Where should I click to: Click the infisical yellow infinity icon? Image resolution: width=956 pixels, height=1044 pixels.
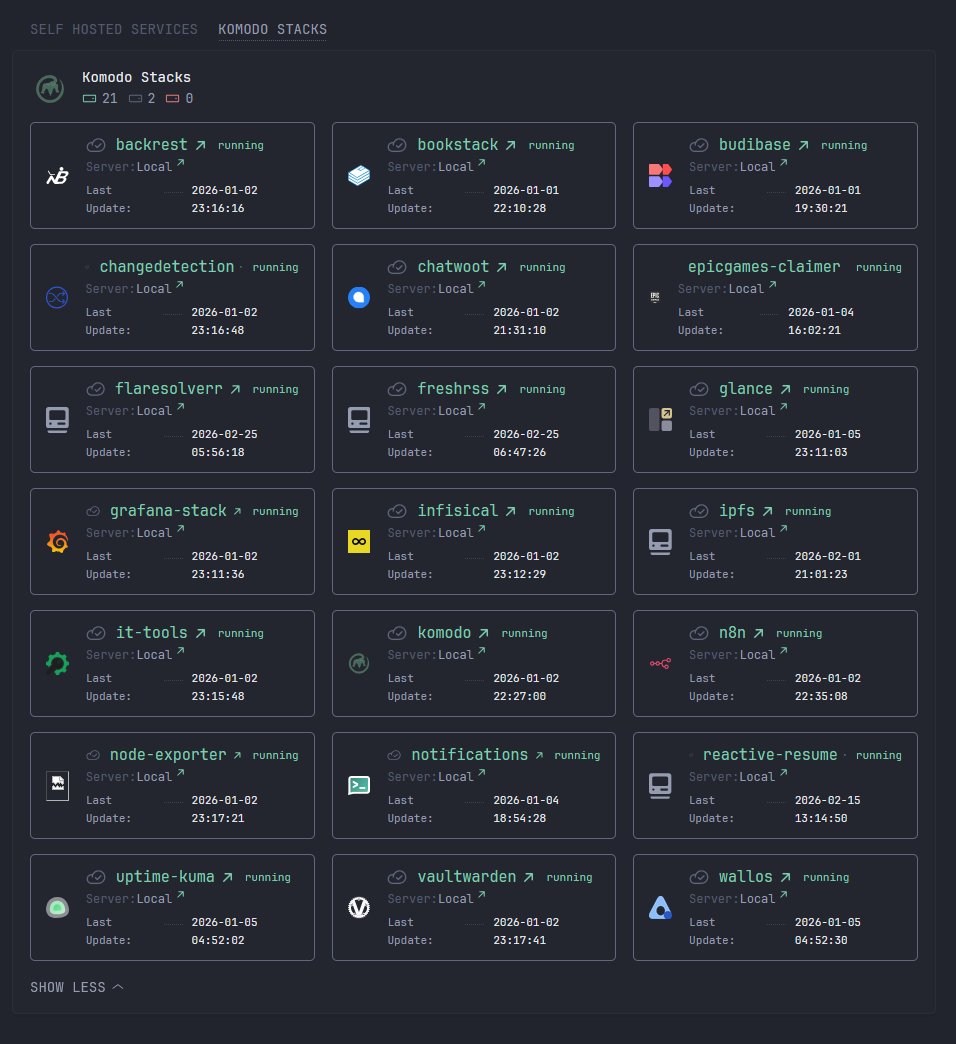point(359,541)
